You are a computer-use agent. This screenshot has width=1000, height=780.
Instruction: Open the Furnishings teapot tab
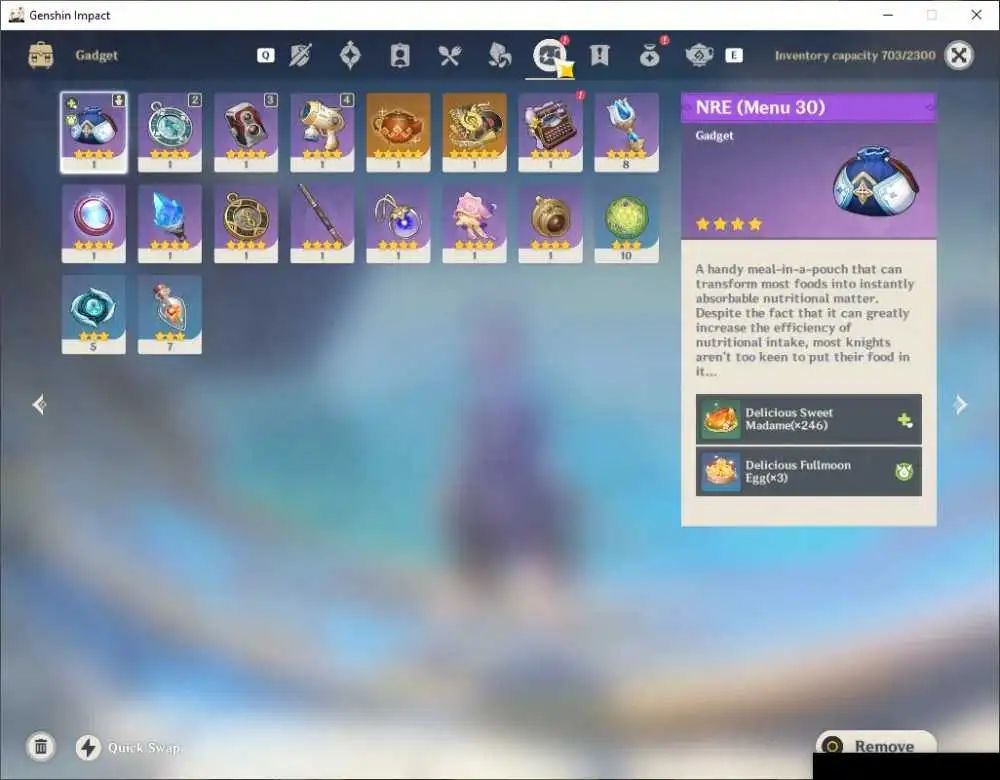pyautogui.click(x=699, y=55)
